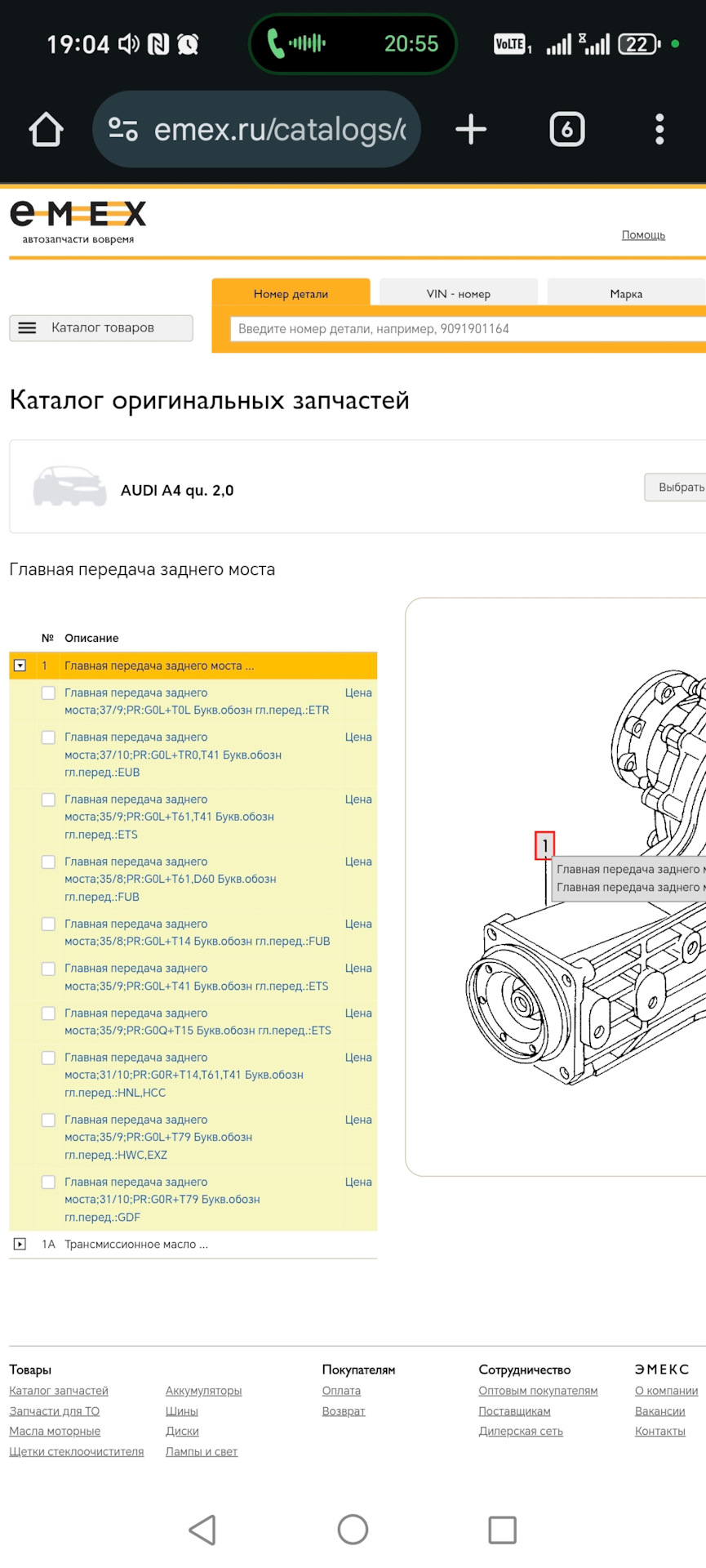Open Каталог запчастей footer link
Viewport: 706px width, 1568px height.
click(x=59, y=1391)
